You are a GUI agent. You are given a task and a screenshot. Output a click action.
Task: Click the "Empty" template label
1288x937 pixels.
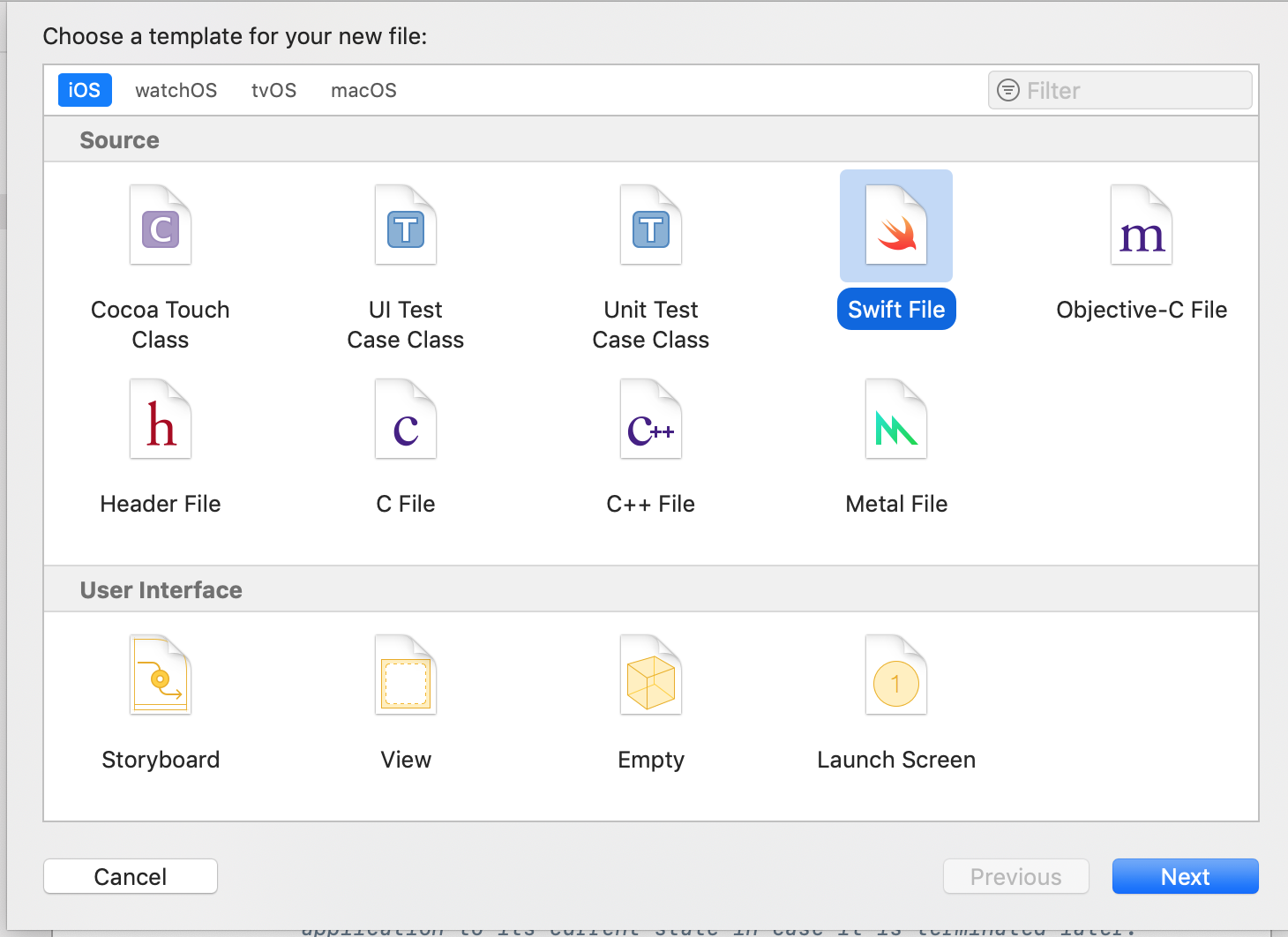651,760
